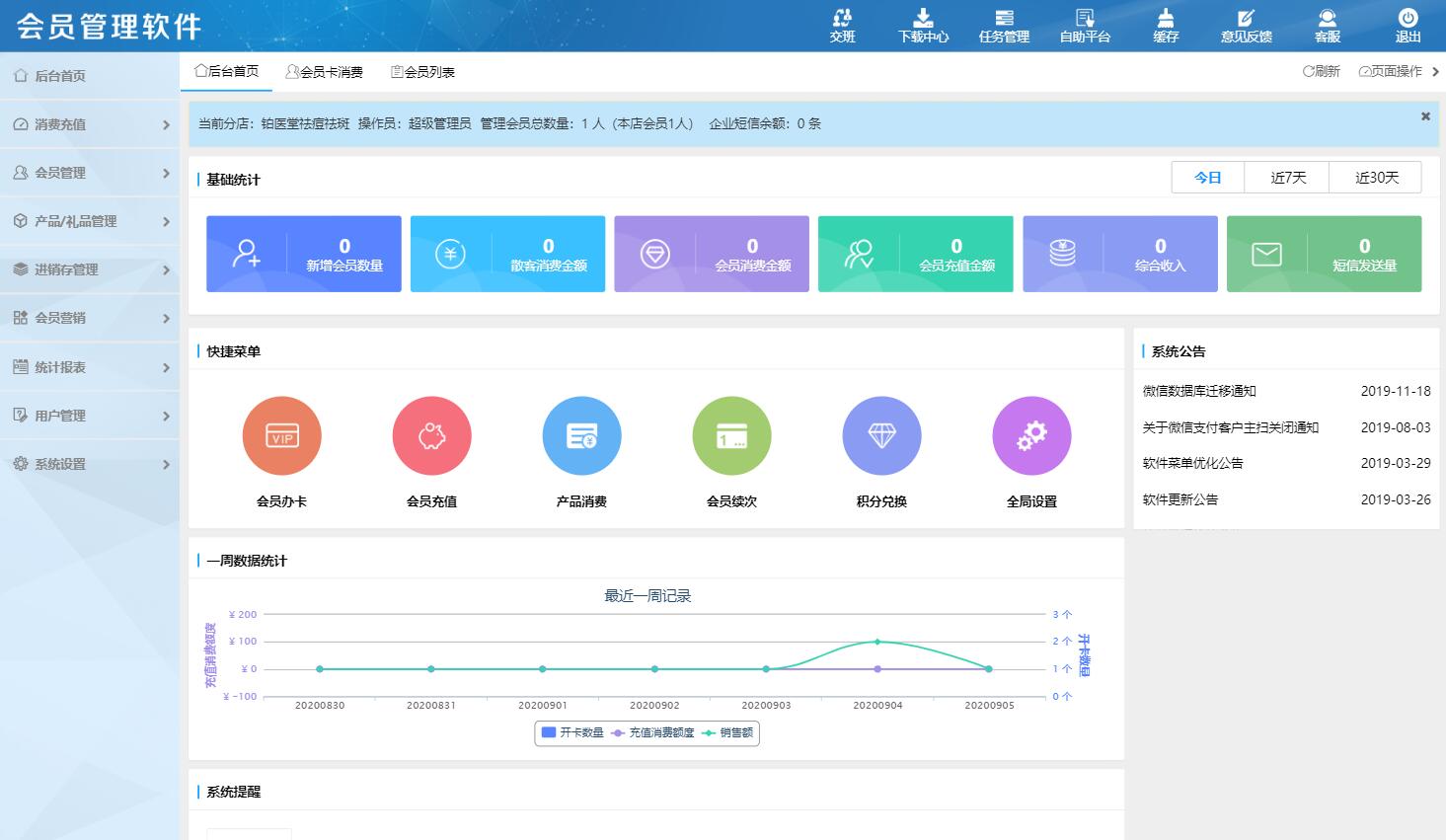The image size is (1446, 840).
Task: Open the 微信数据库迁移通知 announcement
Action: (x=1199, y=391)
